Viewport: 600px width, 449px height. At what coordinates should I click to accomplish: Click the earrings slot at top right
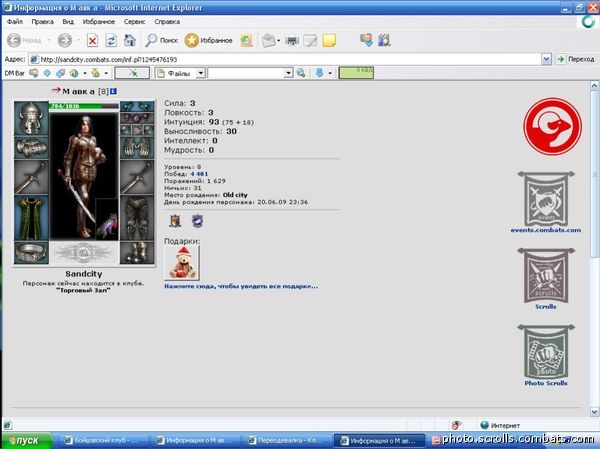137,106
